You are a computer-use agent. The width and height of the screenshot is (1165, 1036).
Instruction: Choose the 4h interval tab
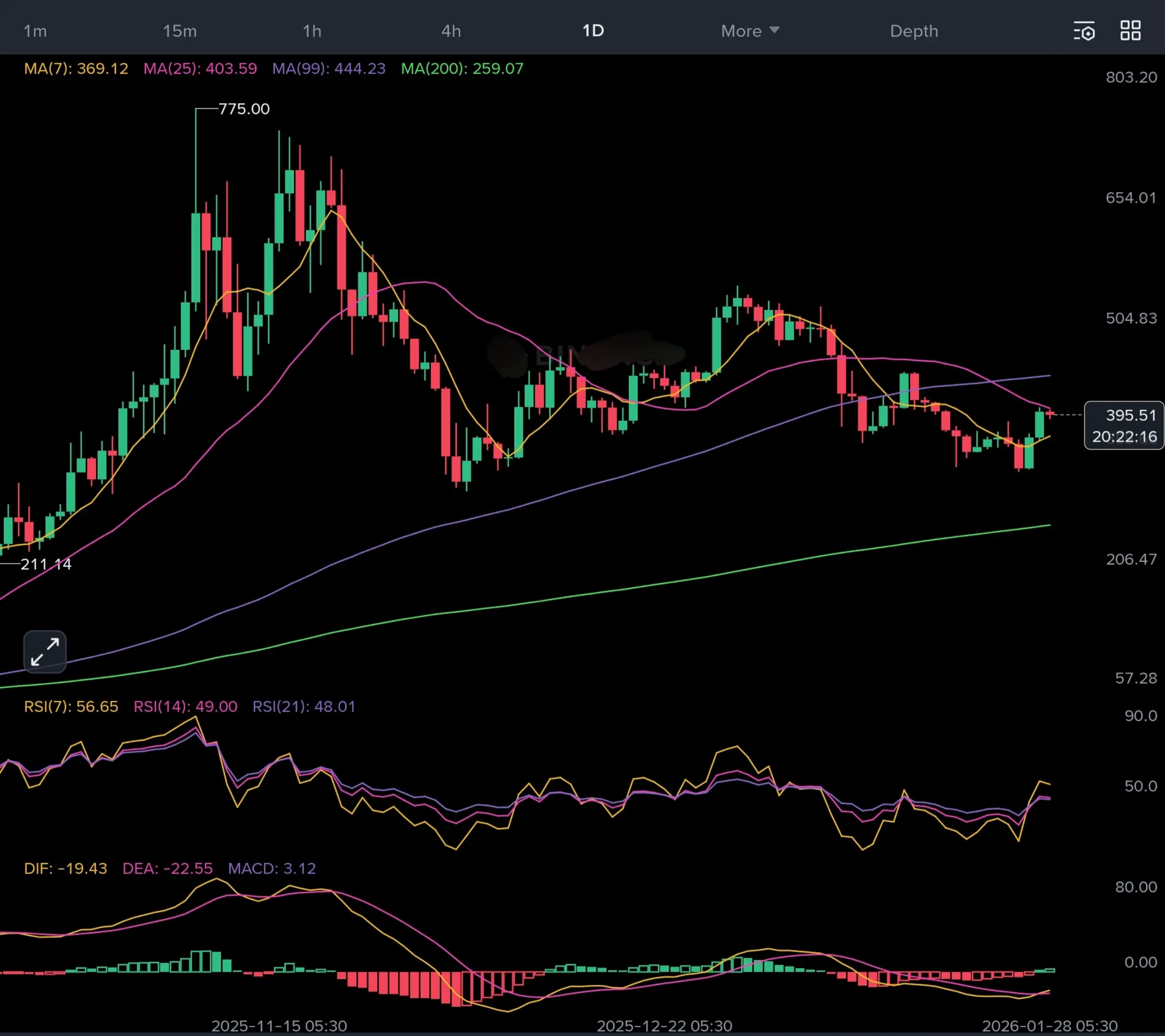coord(451,31)
